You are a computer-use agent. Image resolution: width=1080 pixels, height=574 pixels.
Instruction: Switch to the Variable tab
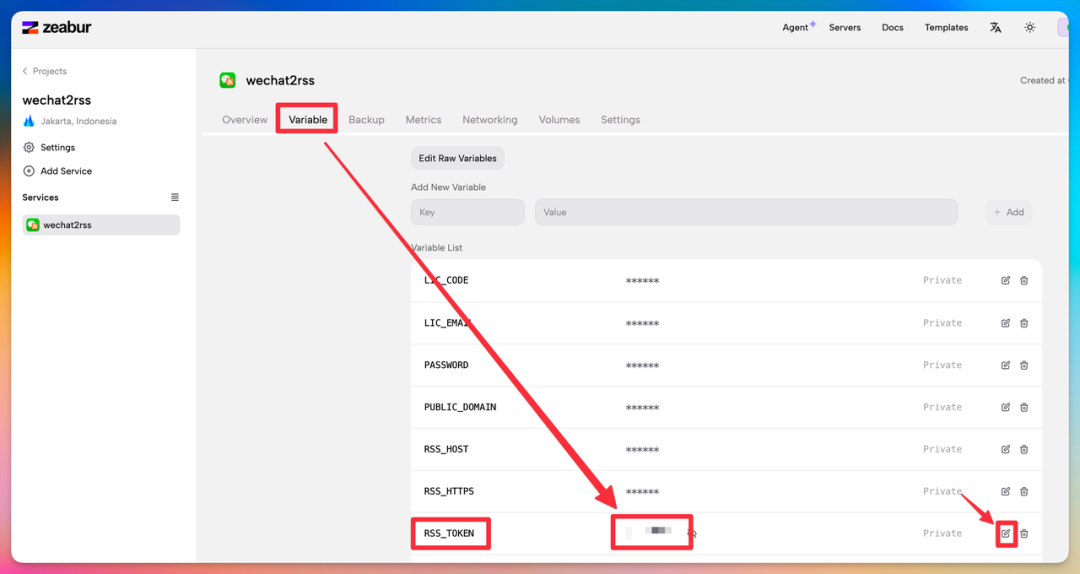(308, 120)
